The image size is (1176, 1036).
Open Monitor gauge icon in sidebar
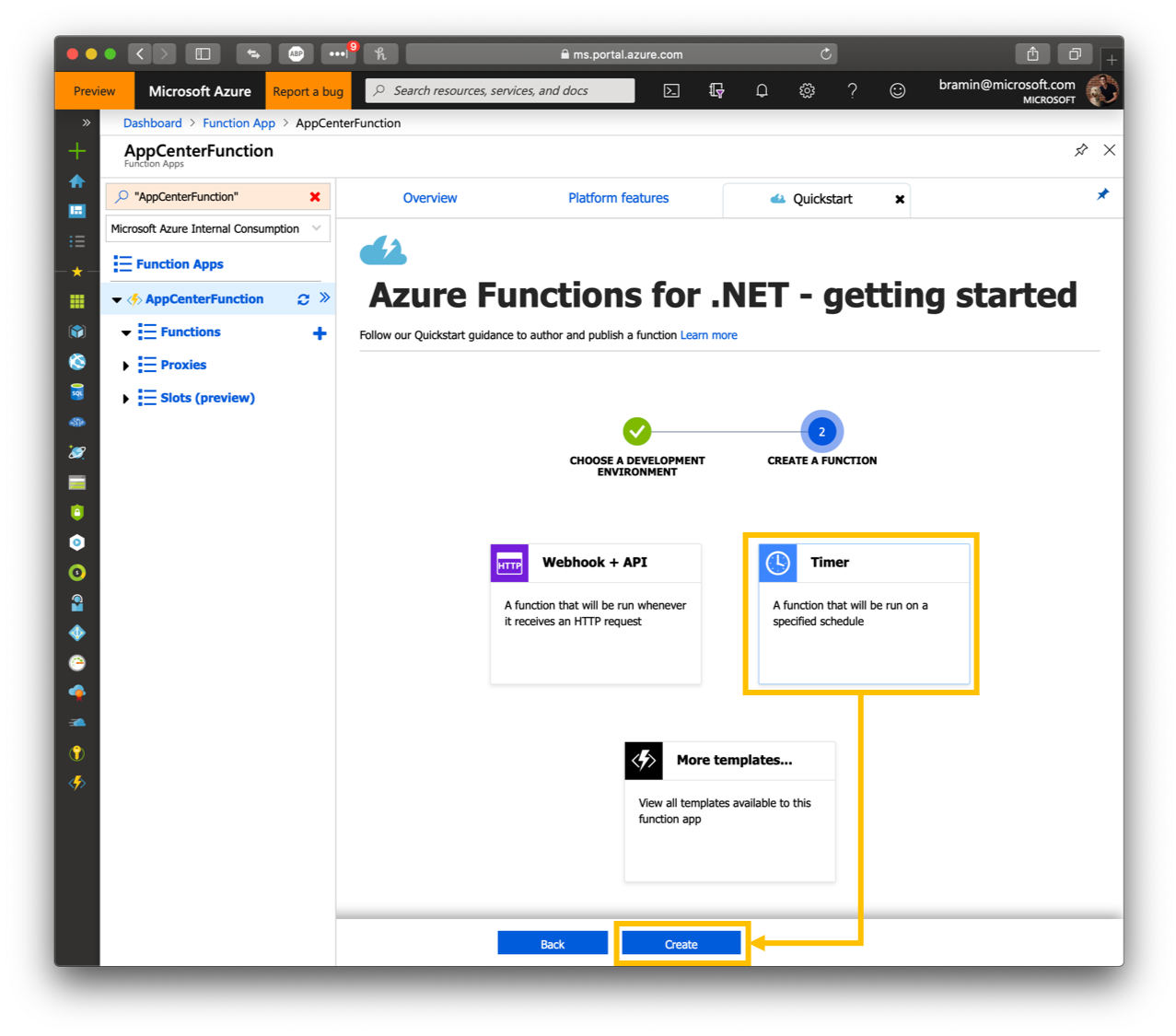77,663
